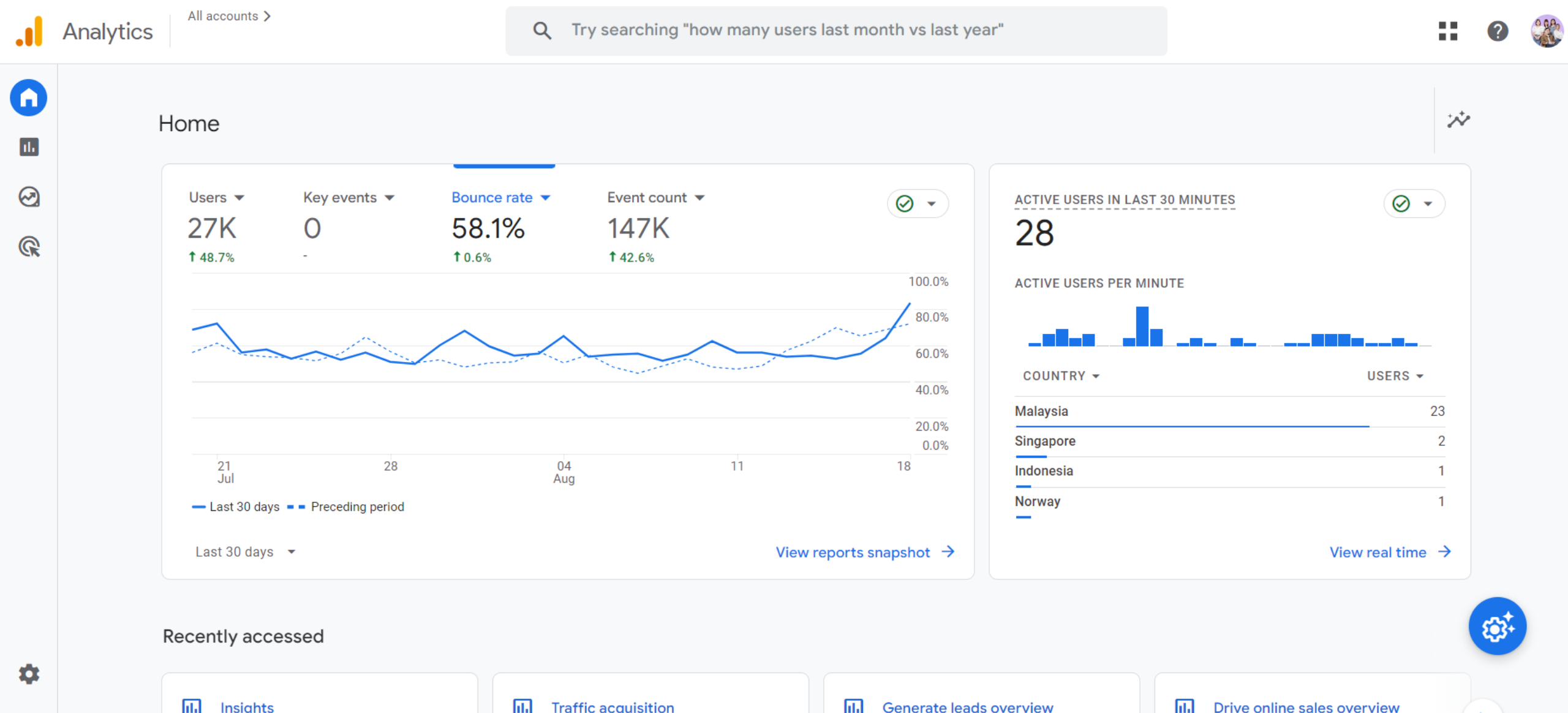Click the Indonesia country row
The height and width of the screenshot is (713, 1568).
pos(1229,472)
